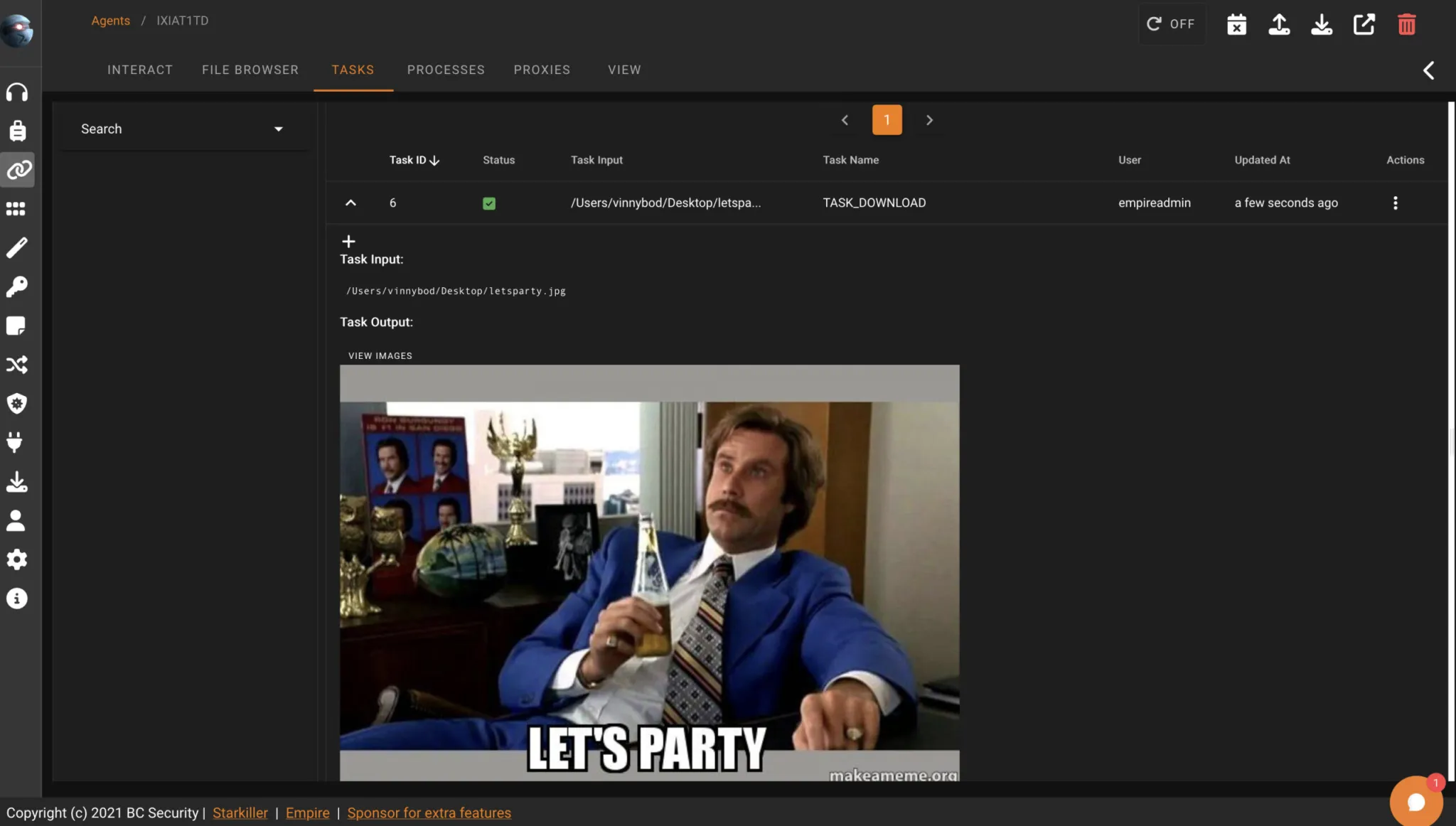The height and width of the screenshot is (826, 1456).
Task: Click the headphones Listeners icon in sidebar
Action: [17, 92]
